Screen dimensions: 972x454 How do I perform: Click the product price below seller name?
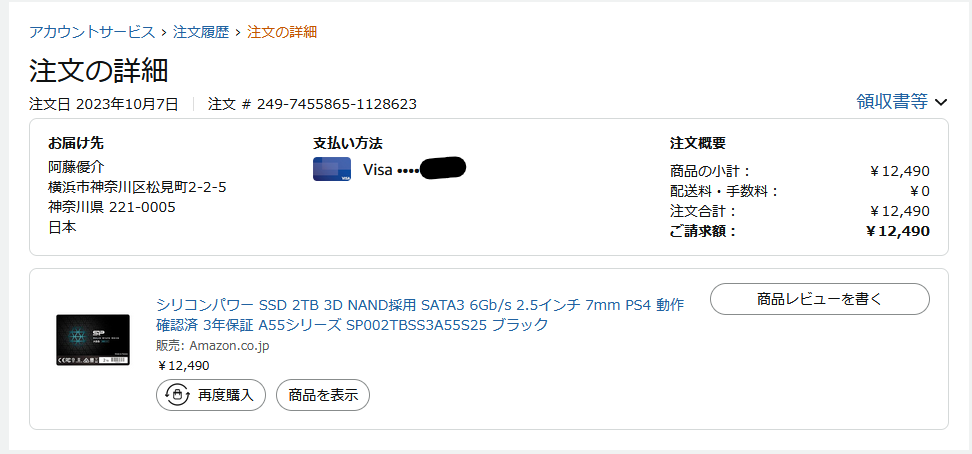[x=184, y=366]
